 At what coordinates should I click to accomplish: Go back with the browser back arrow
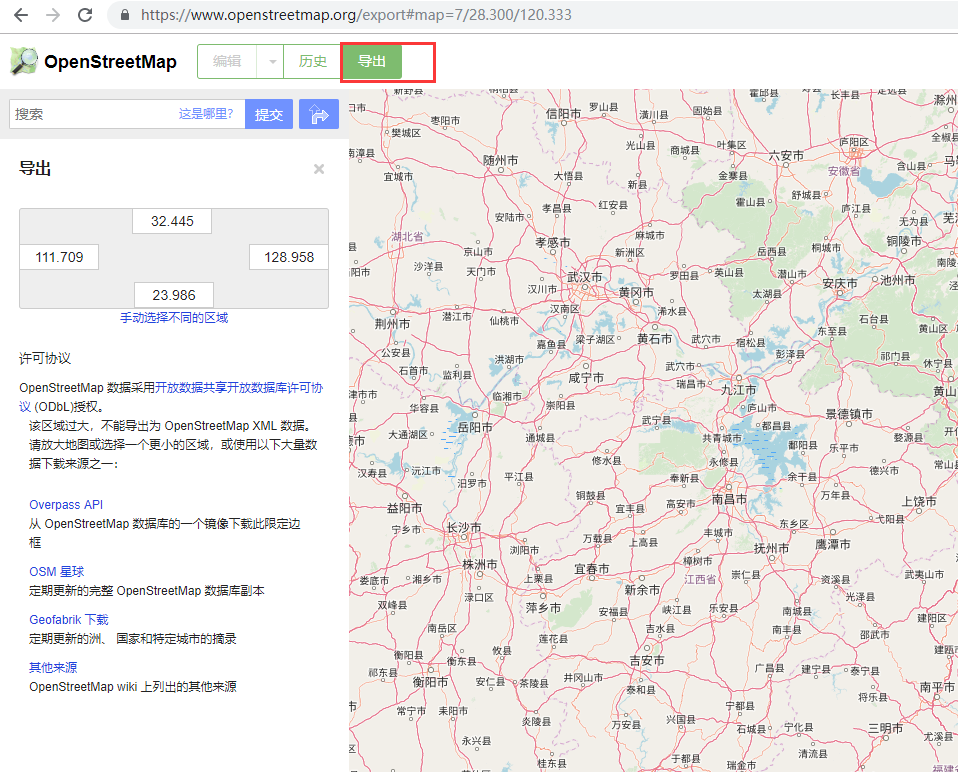(21, 15)
